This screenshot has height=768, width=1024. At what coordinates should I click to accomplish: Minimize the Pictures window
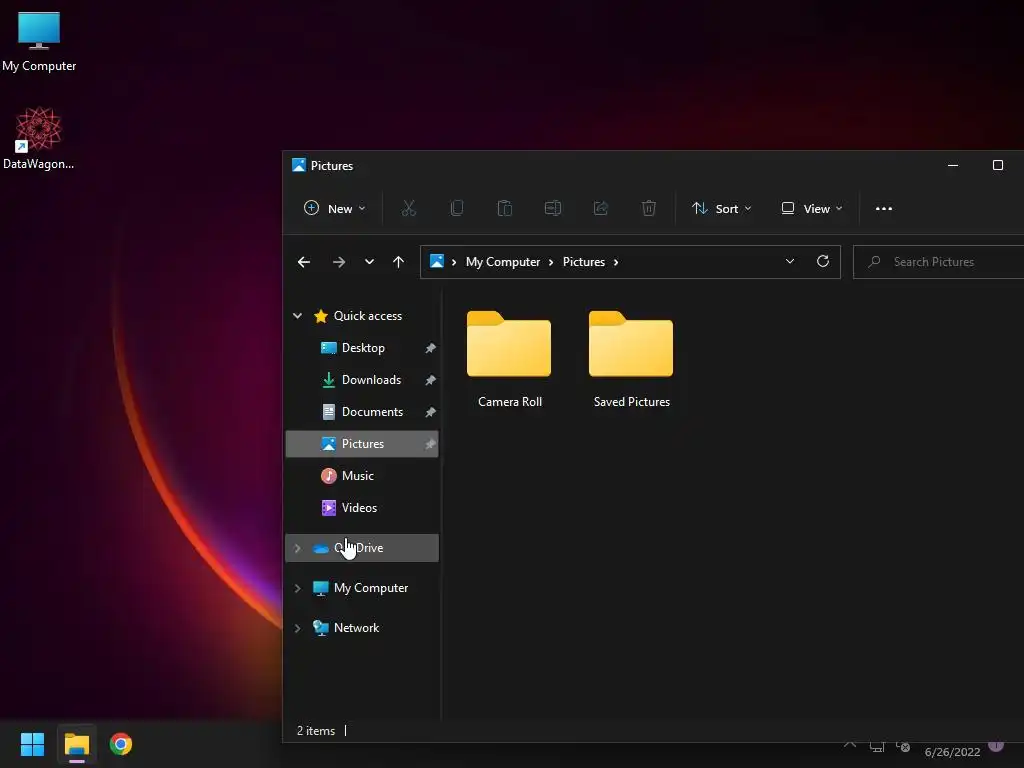click(953, 165)
